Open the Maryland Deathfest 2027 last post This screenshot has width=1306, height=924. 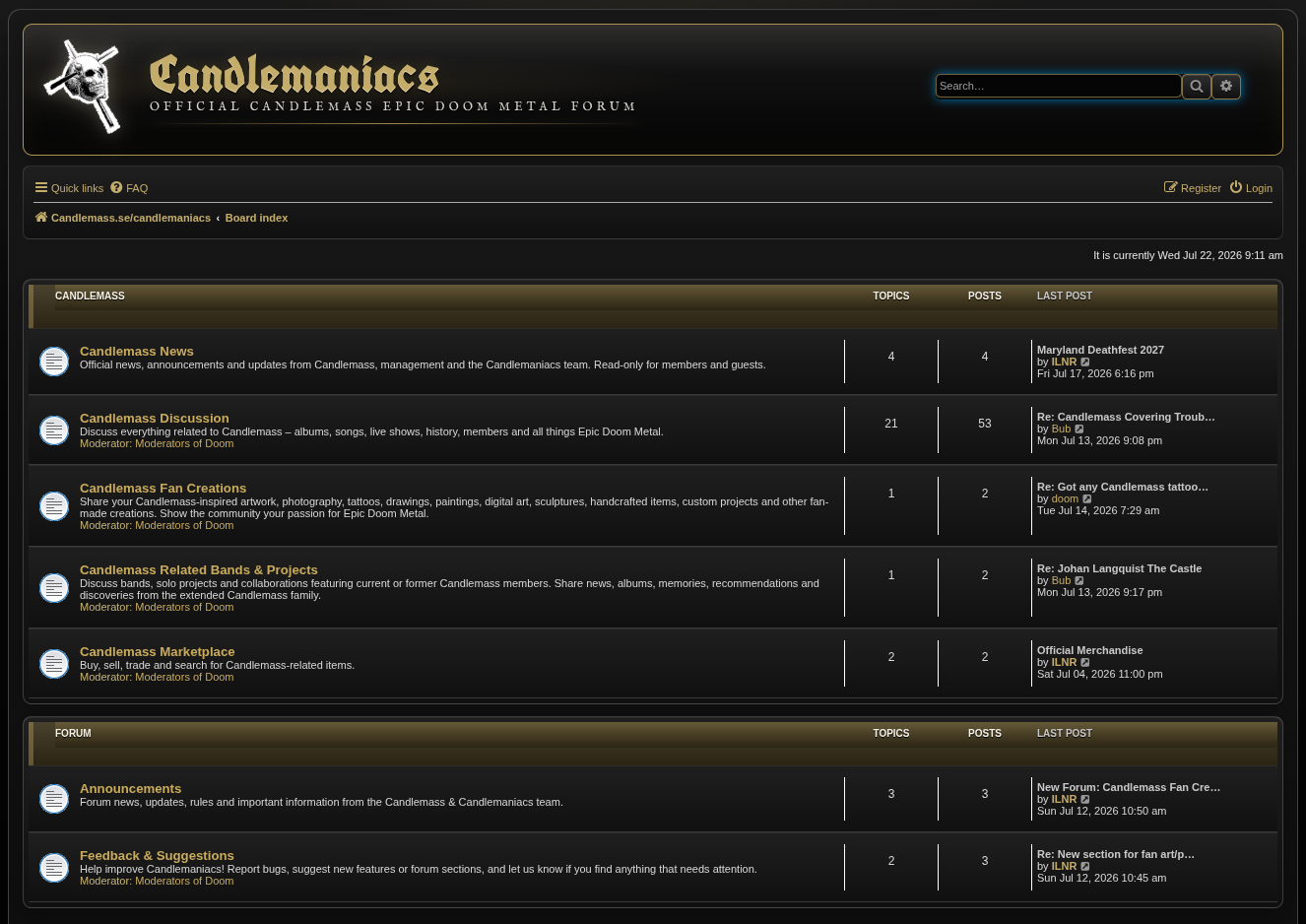1100,351
